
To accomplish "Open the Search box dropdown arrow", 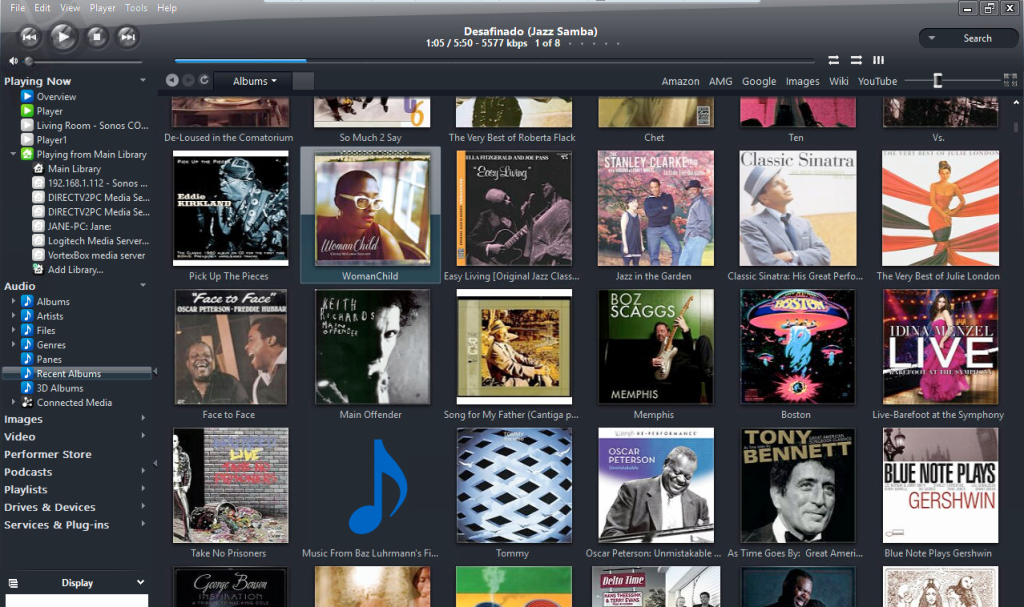I will (932, 38).
